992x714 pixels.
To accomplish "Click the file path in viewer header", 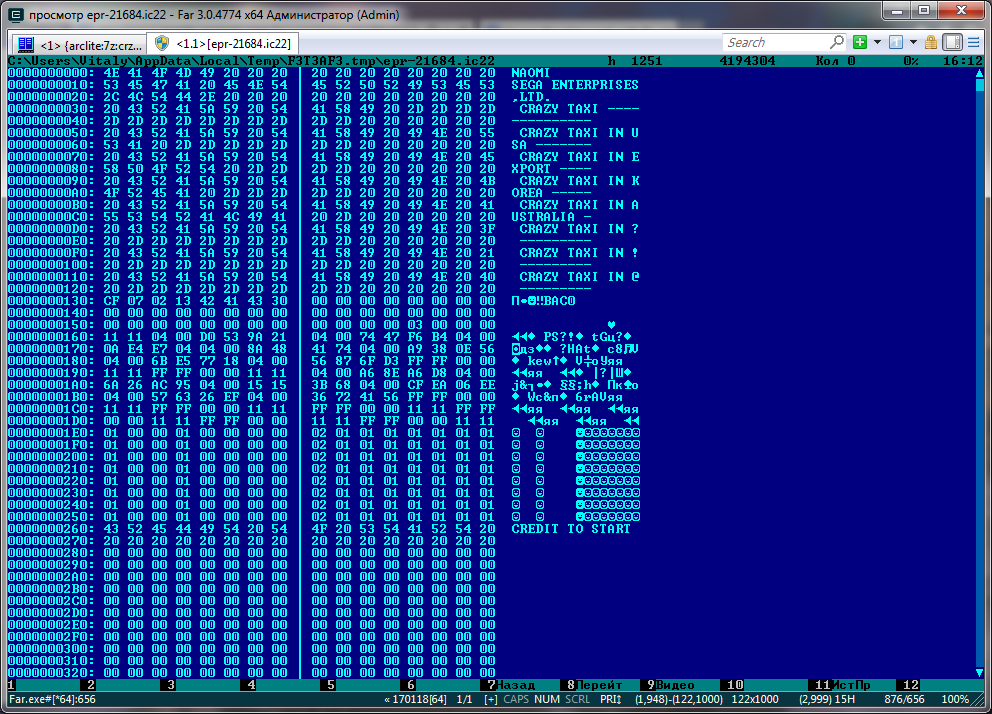I will 251,61.
